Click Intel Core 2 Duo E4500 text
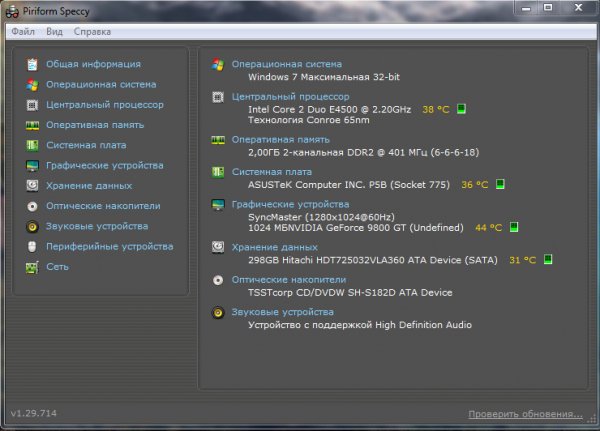The height and width of the screenshot is (431, 600). coord(329,109)
